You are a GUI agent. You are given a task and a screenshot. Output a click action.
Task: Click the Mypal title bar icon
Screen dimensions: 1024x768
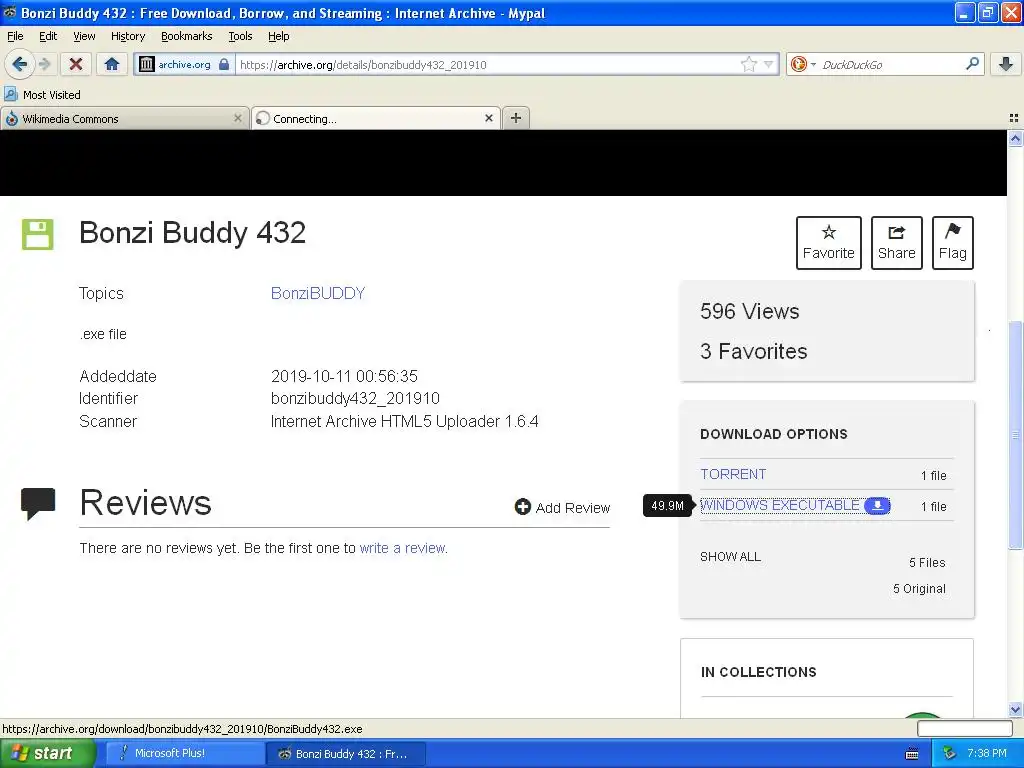pyautogui.click(x=10, y=12)
